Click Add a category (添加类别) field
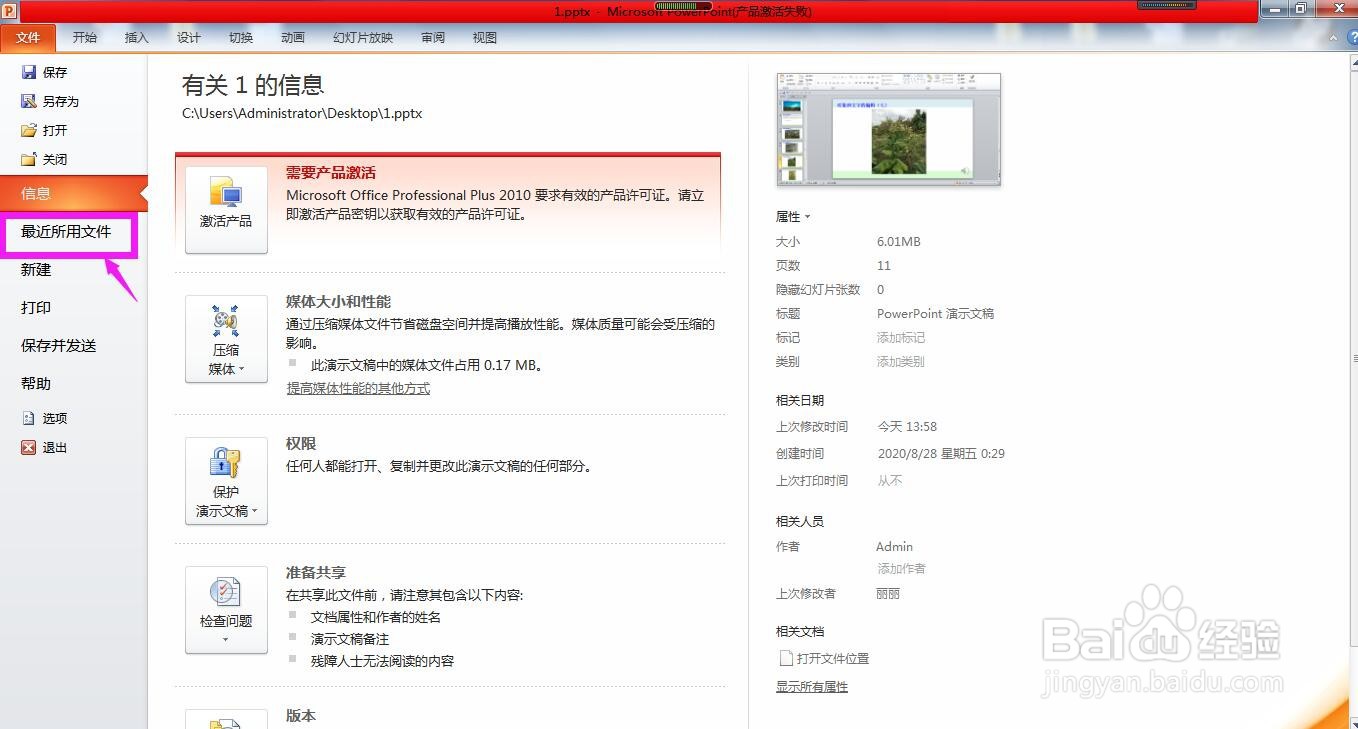The height and width of the screenshot is (729, 1358). tap(901, 362)
